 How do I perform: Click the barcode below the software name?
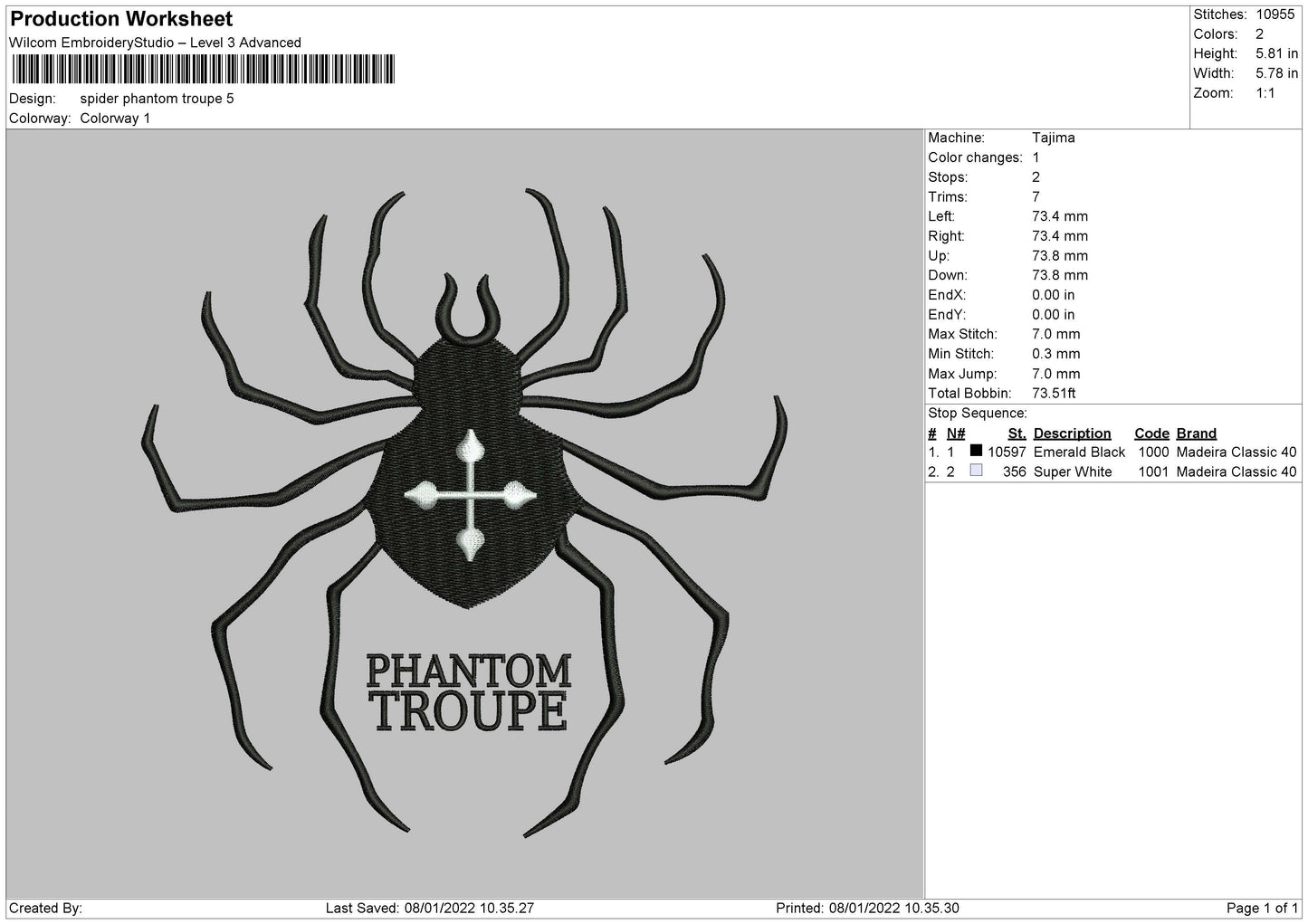(202, 70)
